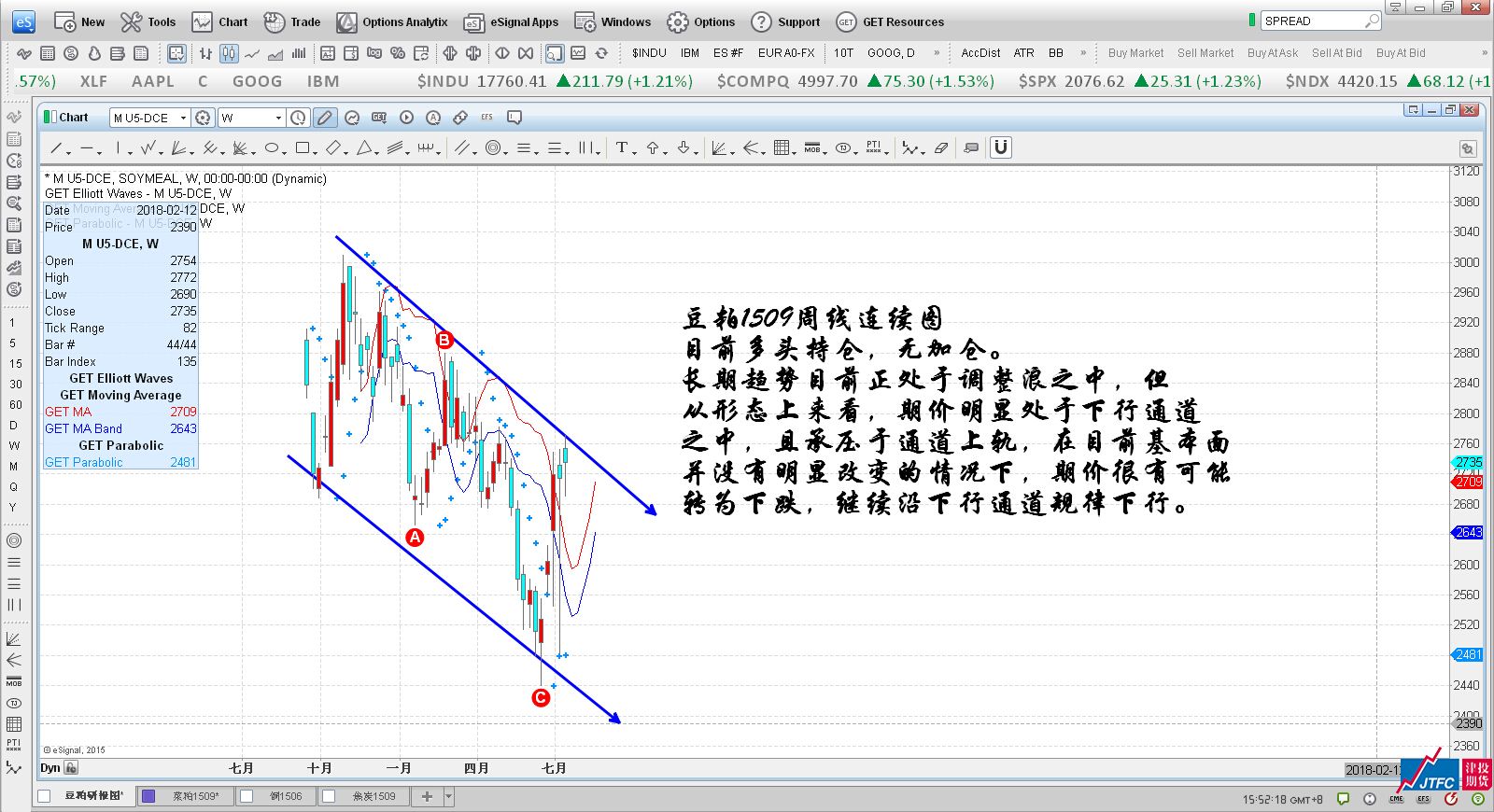Select the Fibonacci circle tool
This screenshot has width=1494, height=812.
click(492, 147)
